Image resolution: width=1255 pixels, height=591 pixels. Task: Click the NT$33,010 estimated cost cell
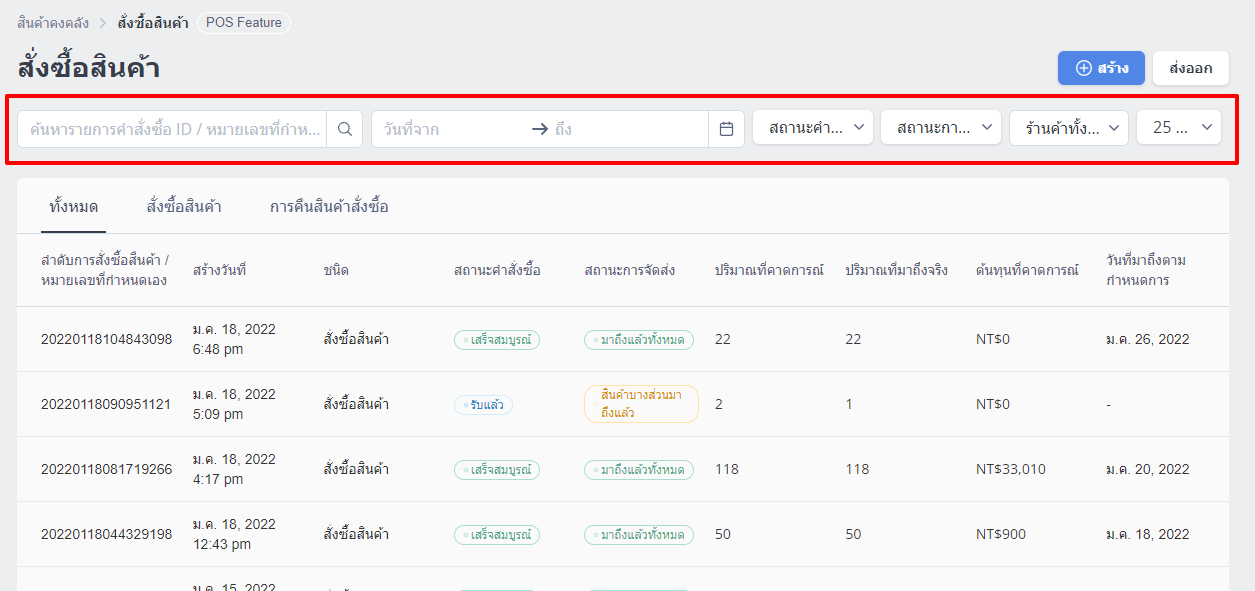pos(1011,469)
